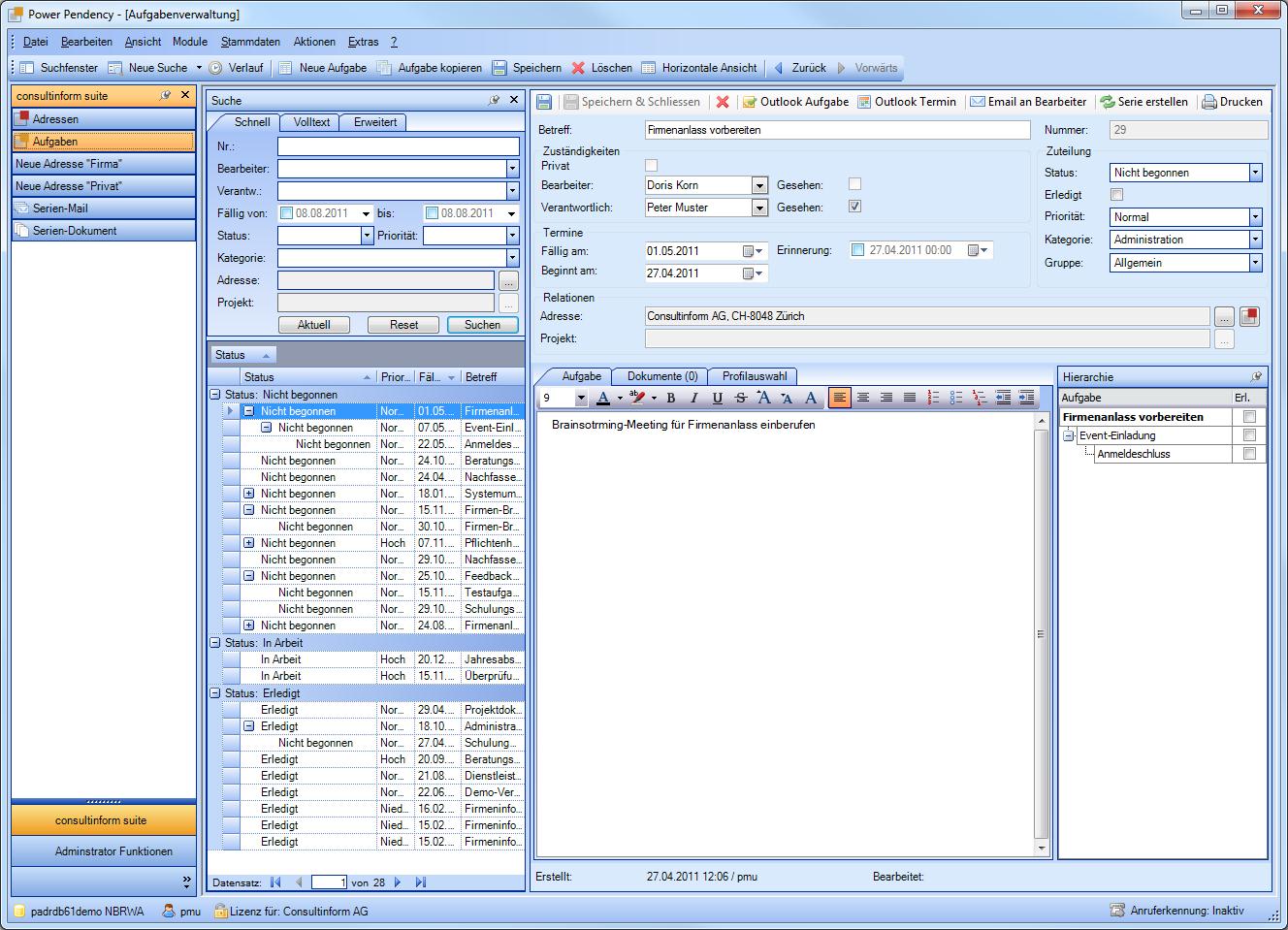Viewport: 1288px width, 930px height.
Task: Click the red X delete icon in task toolbar
Action: click(723, 102)
